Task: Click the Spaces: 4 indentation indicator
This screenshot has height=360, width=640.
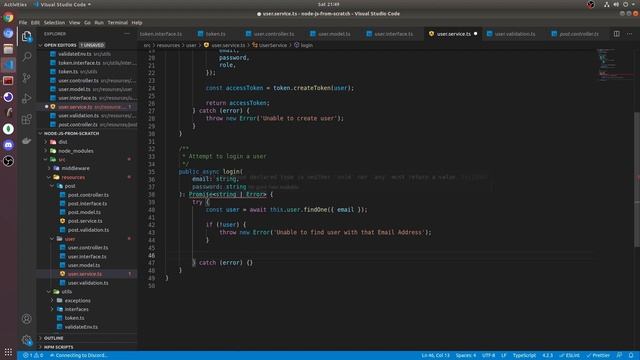Action: [x=466, y=356]
